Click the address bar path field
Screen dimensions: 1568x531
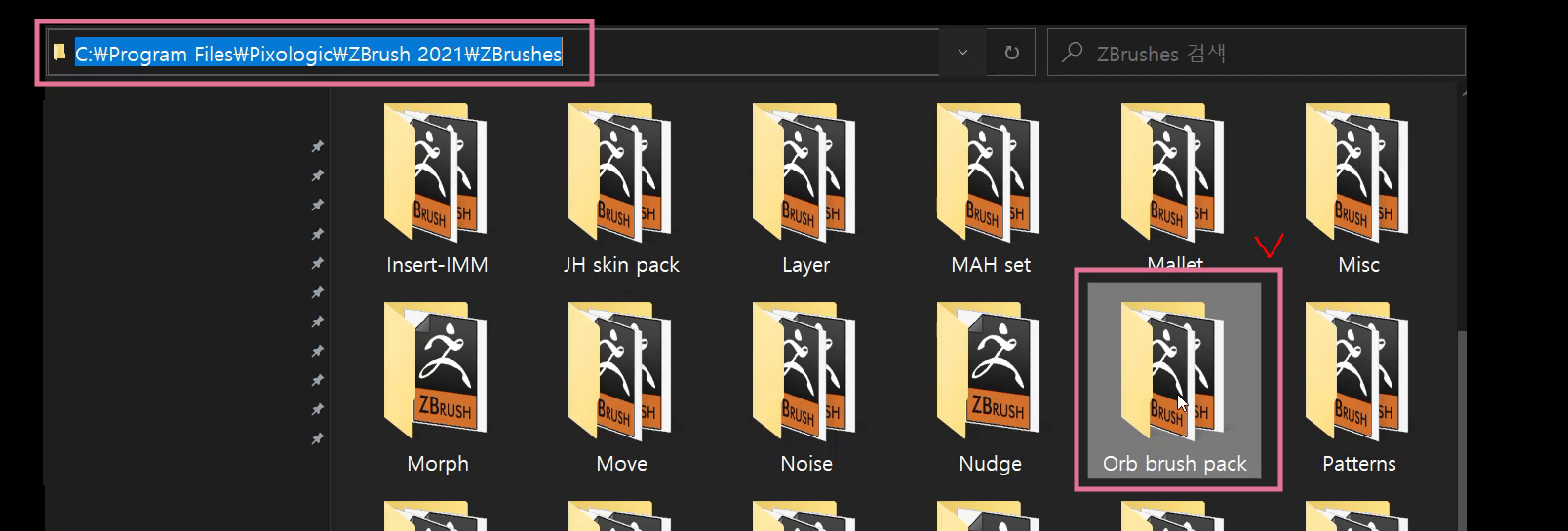(492, 53)
